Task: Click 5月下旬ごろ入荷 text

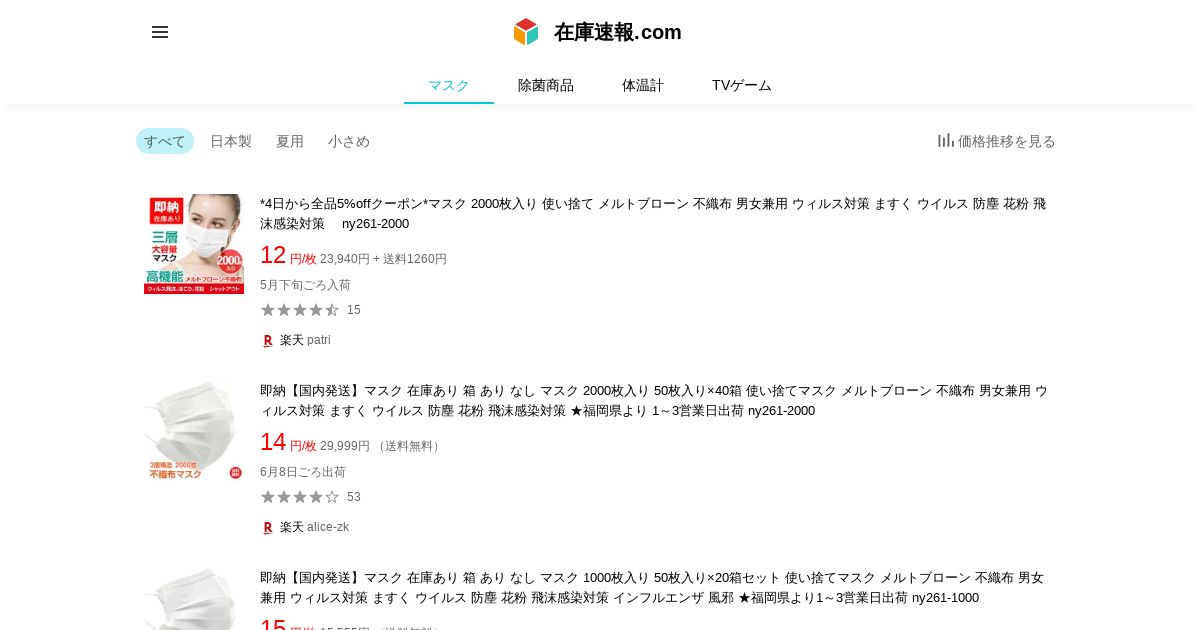Action: [305, 285]
